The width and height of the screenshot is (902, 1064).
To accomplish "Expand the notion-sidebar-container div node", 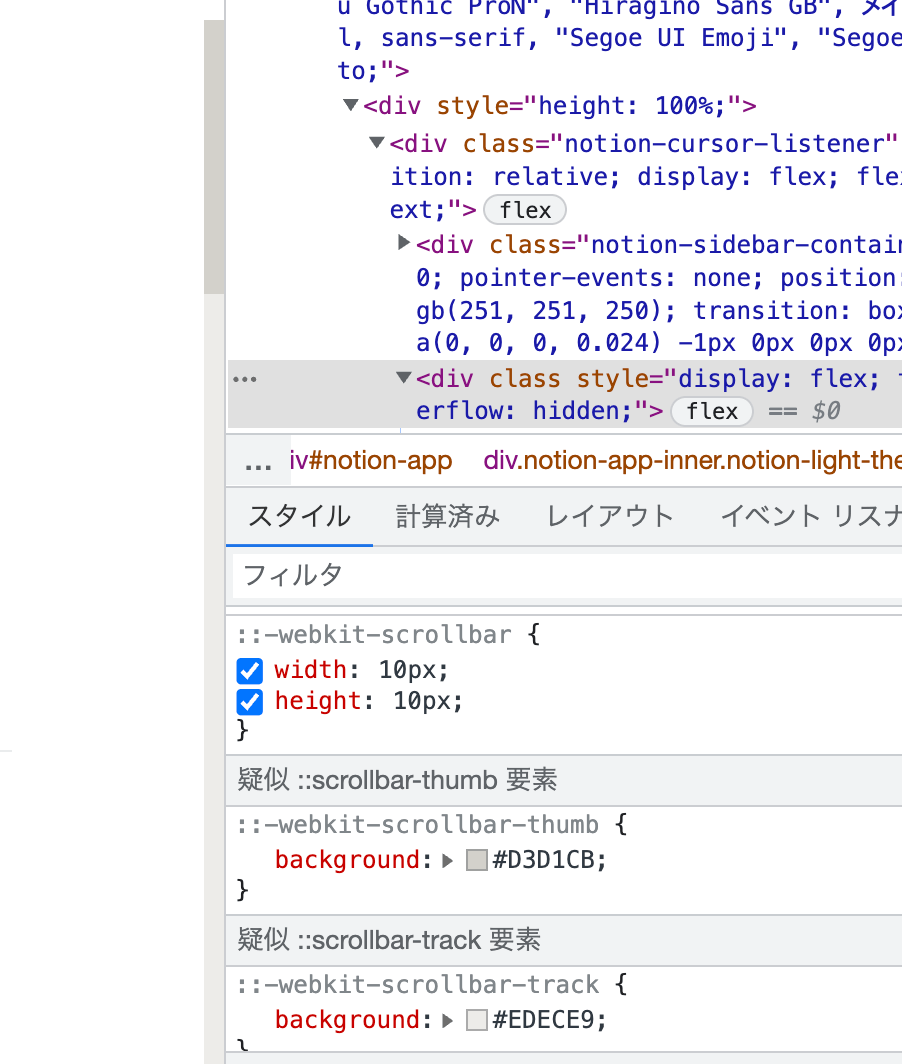I will (x=404, y=242).
